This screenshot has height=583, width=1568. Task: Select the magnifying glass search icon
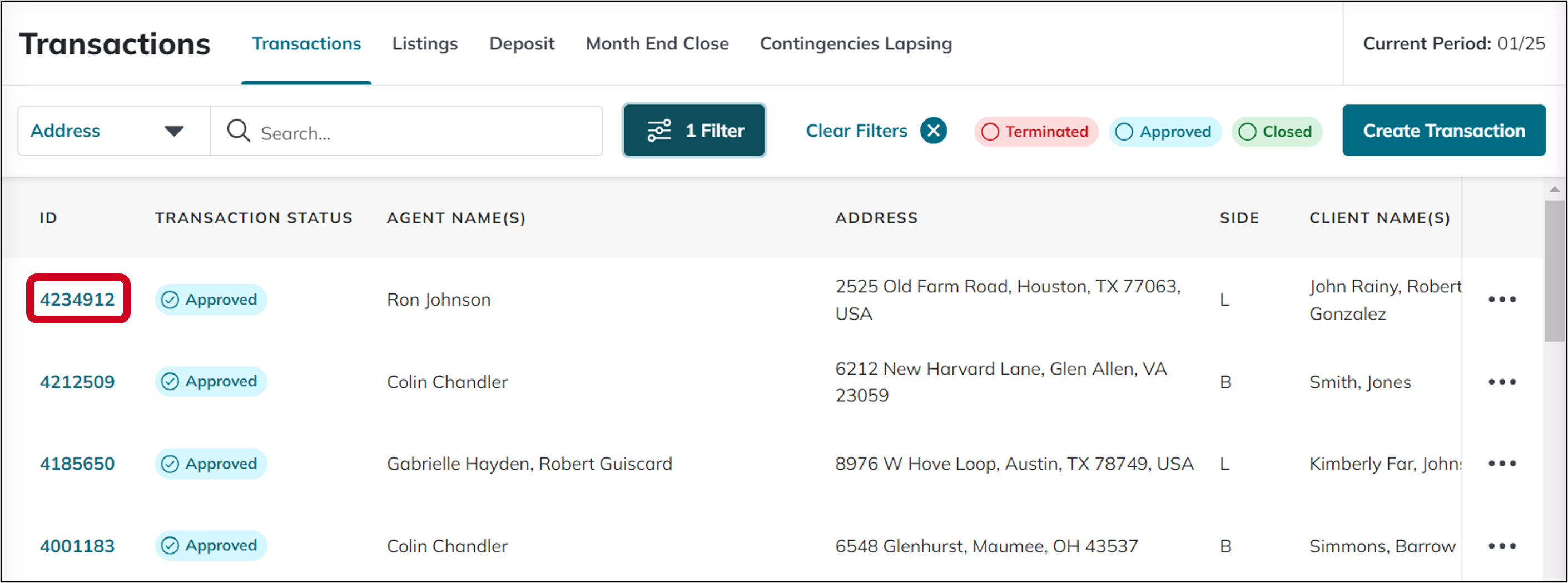(238, 130)
